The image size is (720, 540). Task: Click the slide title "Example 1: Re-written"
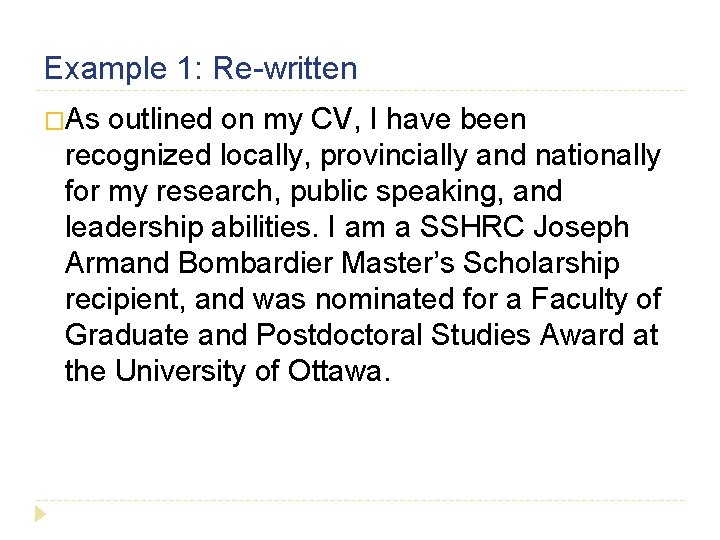point(200,69)
